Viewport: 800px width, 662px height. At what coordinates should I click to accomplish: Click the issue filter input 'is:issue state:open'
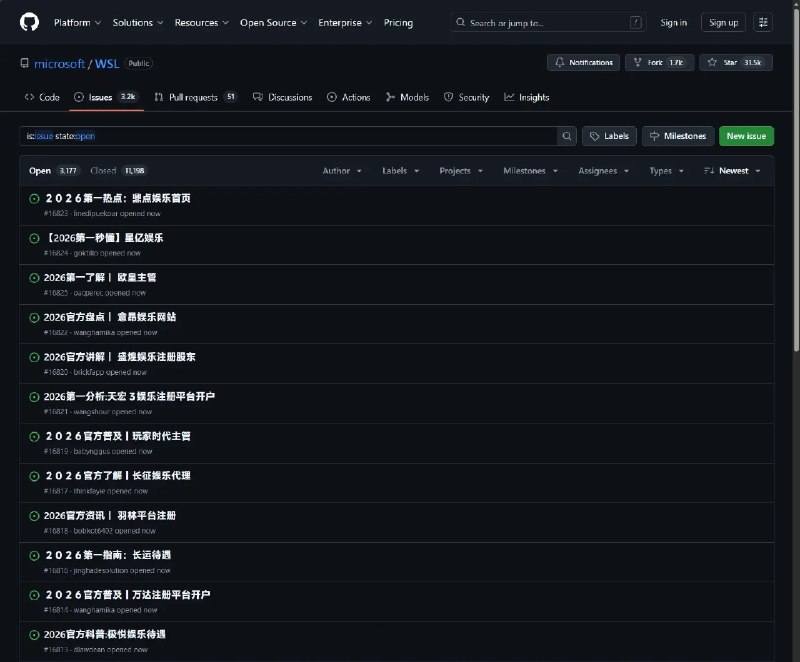(x=288, y=136)
